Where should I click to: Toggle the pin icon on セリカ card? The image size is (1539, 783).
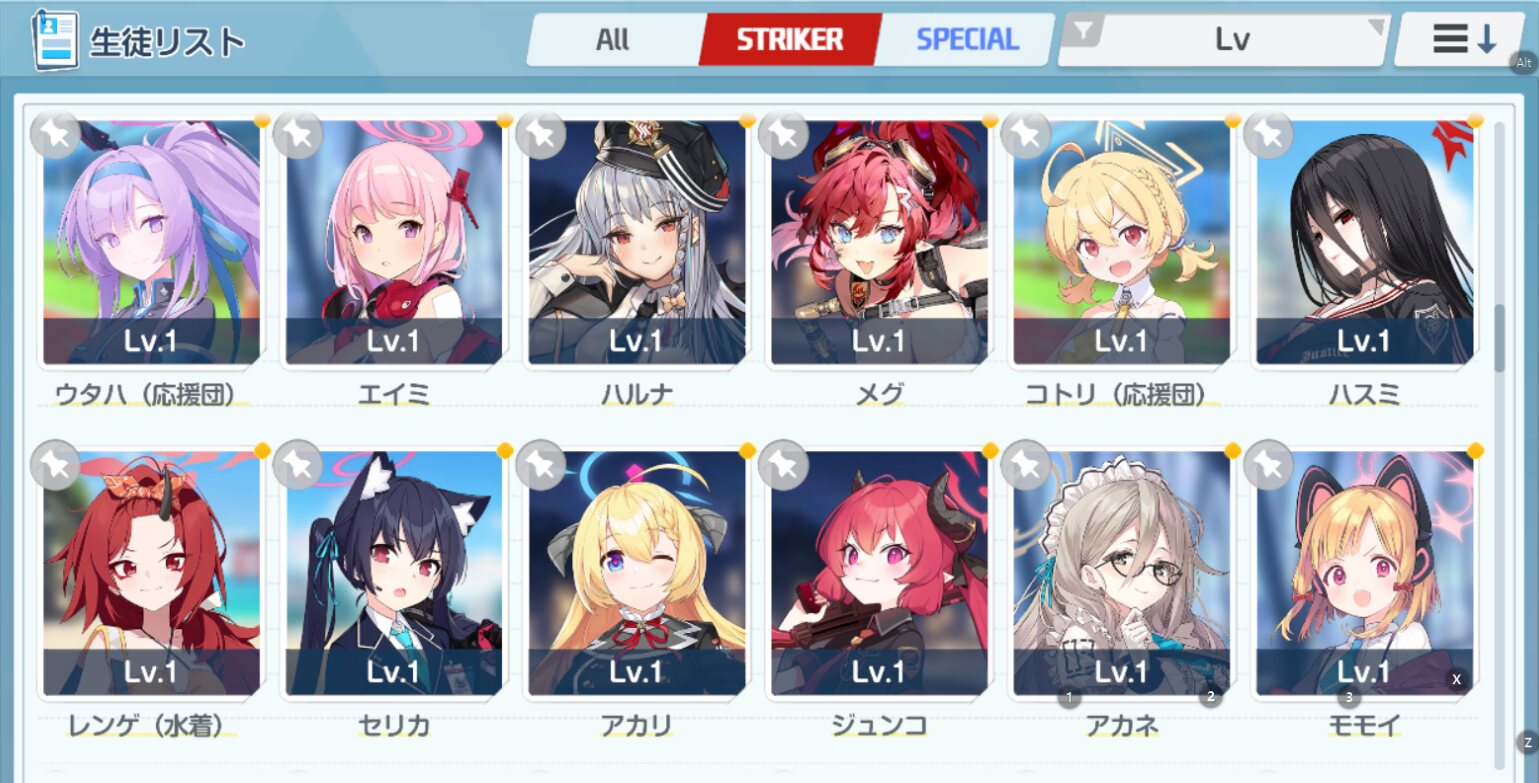pos(298,465)
